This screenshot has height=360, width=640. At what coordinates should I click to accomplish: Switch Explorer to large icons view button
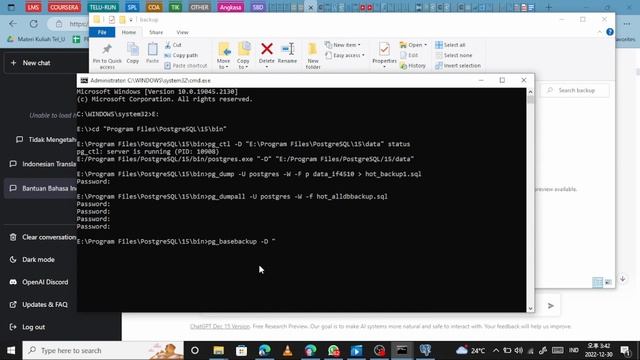(x=608, y=282)
